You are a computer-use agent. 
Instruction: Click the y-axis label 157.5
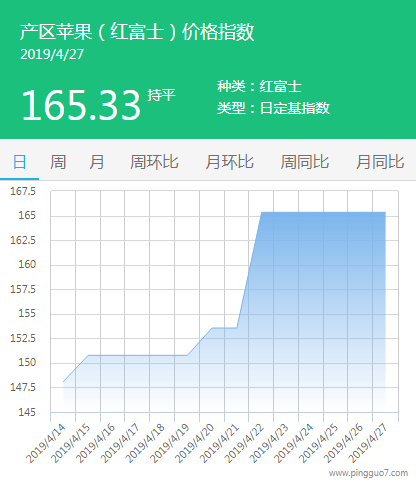tap(23, 289)
